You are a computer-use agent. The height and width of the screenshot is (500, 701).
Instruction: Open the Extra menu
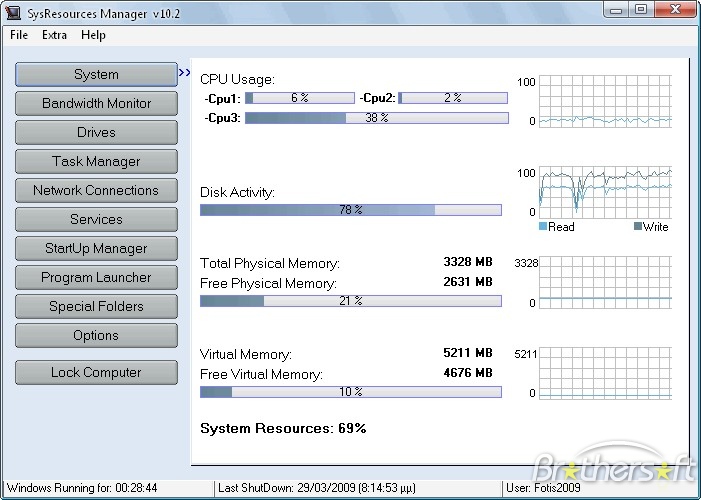54,35
